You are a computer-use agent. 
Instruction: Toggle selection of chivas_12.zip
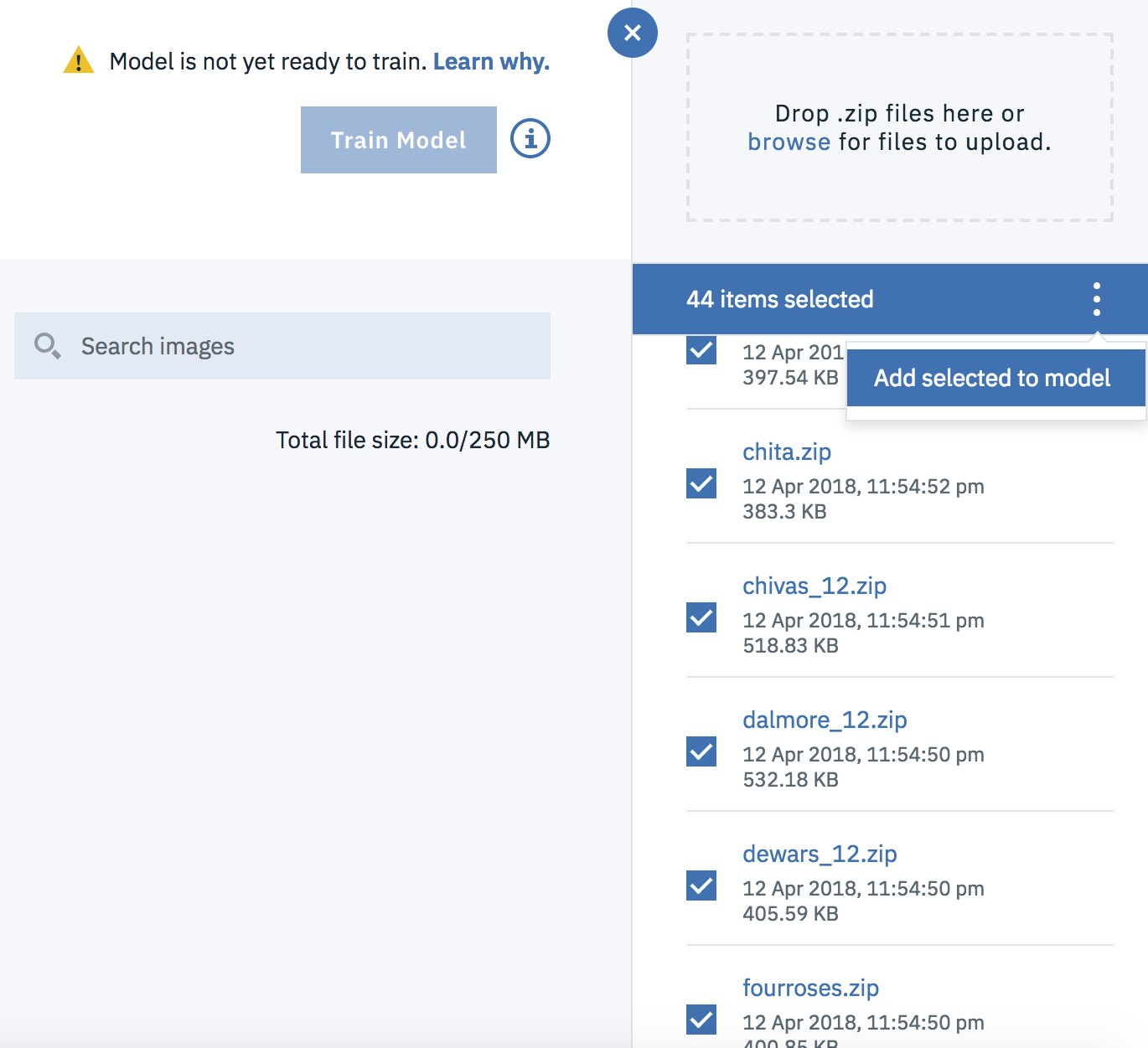(701, 618)
